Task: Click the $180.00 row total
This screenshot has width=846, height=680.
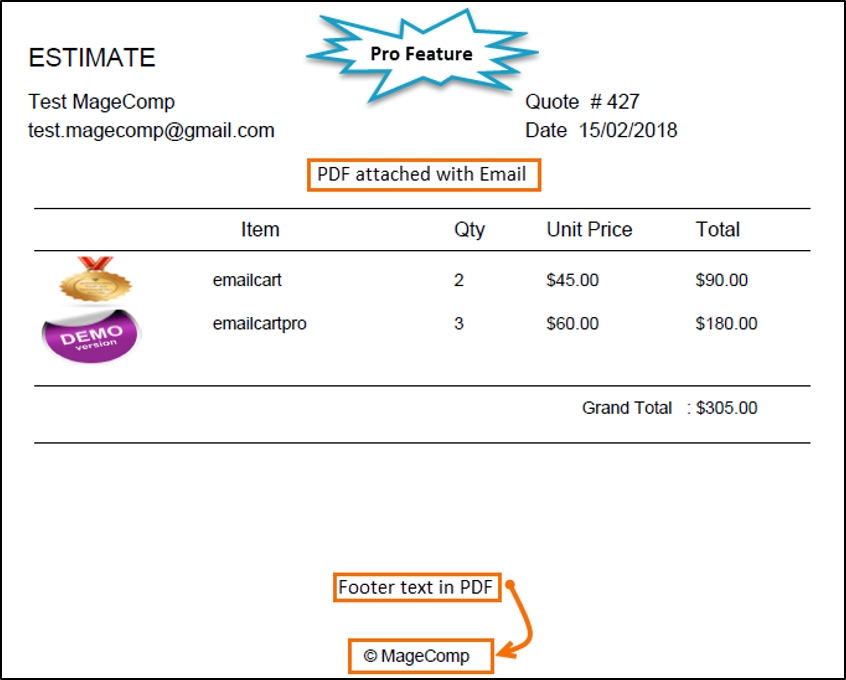Action: pos(726,324)
